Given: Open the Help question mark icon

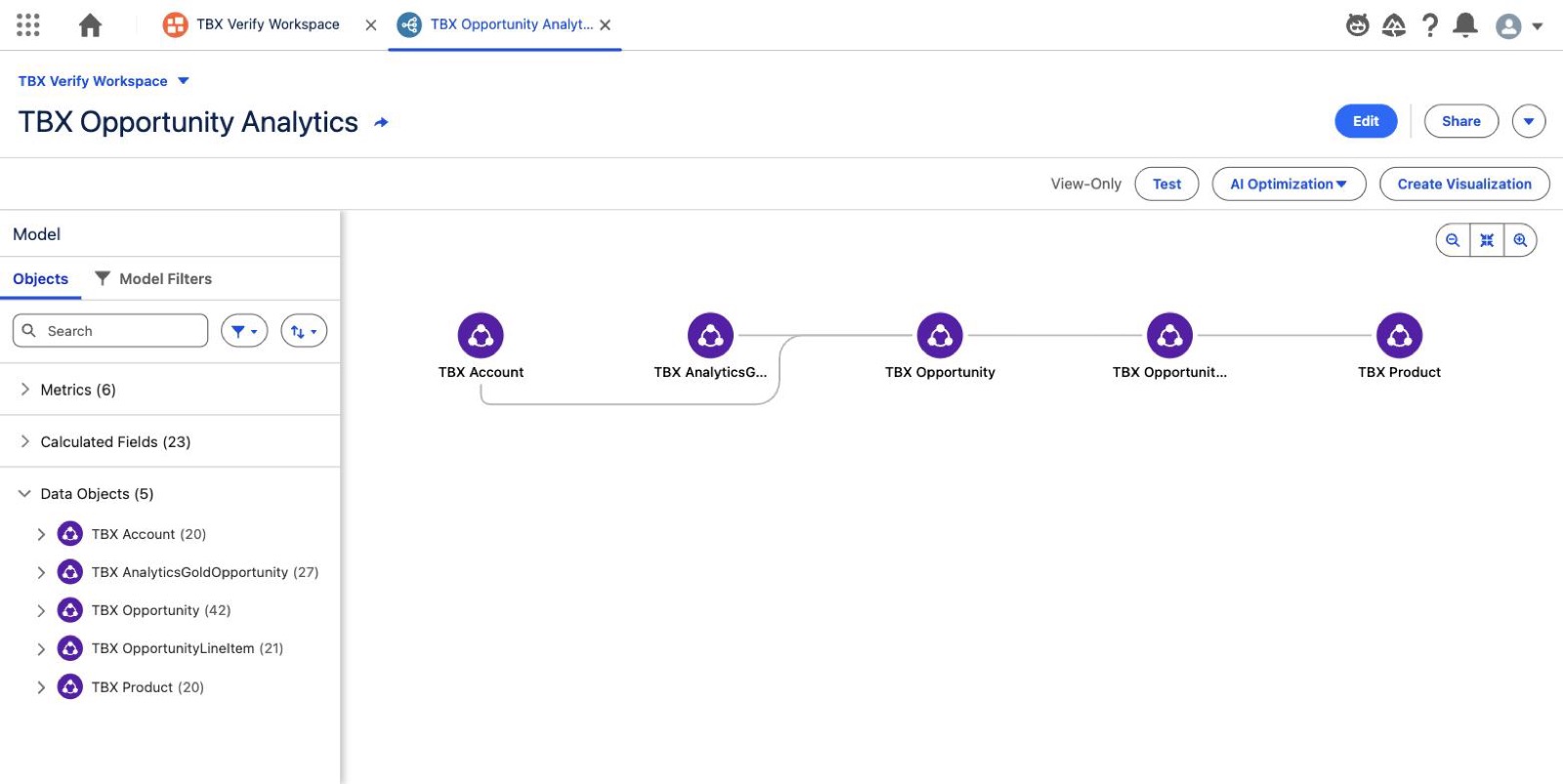Looking at the screenshot, I should (x=1430, y=25).
